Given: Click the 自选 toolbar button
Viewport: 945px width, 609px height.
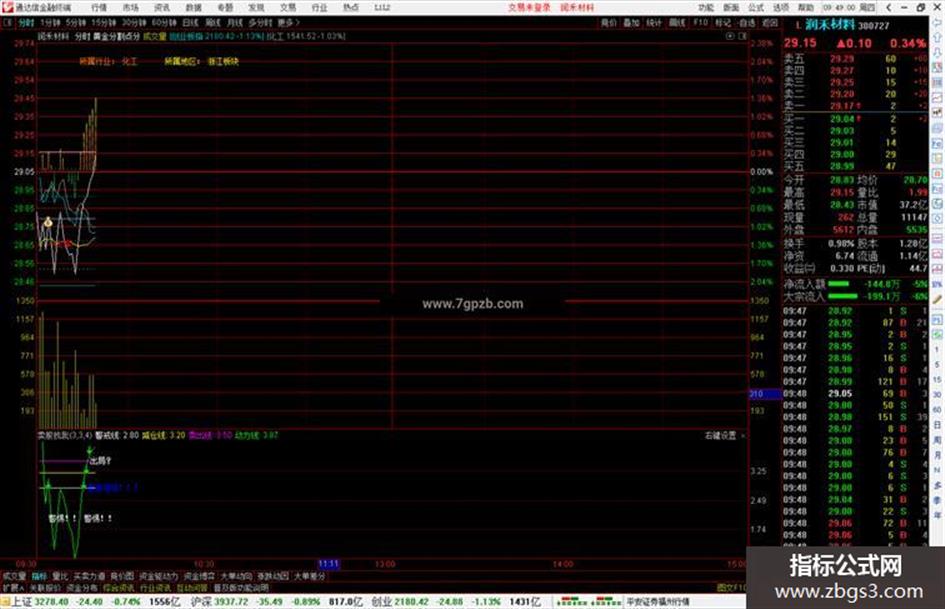Looking at the screenshot, I should pyautogui.click(x=747, y=22).
